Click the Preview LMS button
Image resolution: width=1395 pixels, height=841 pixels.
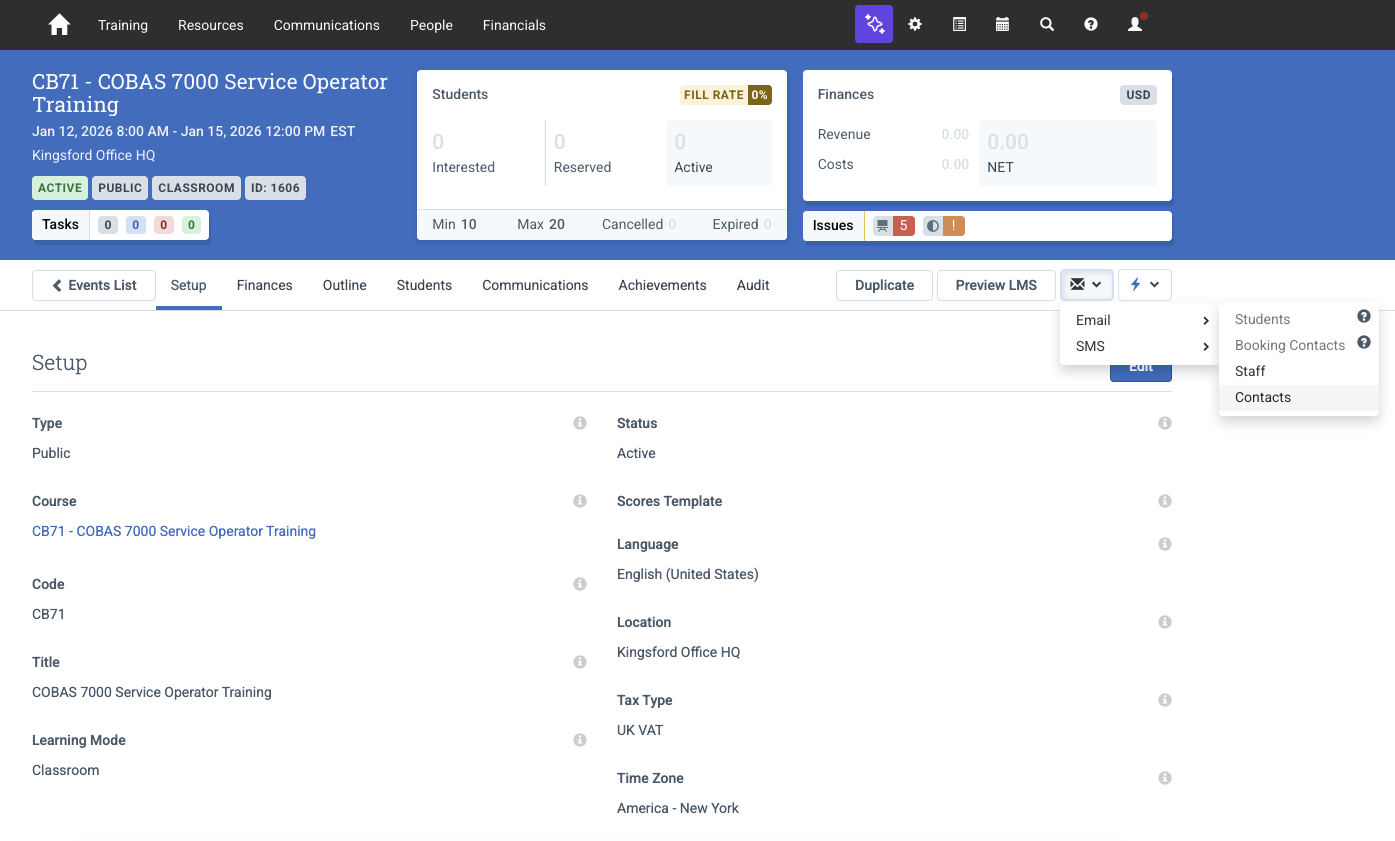pos(996,285)
